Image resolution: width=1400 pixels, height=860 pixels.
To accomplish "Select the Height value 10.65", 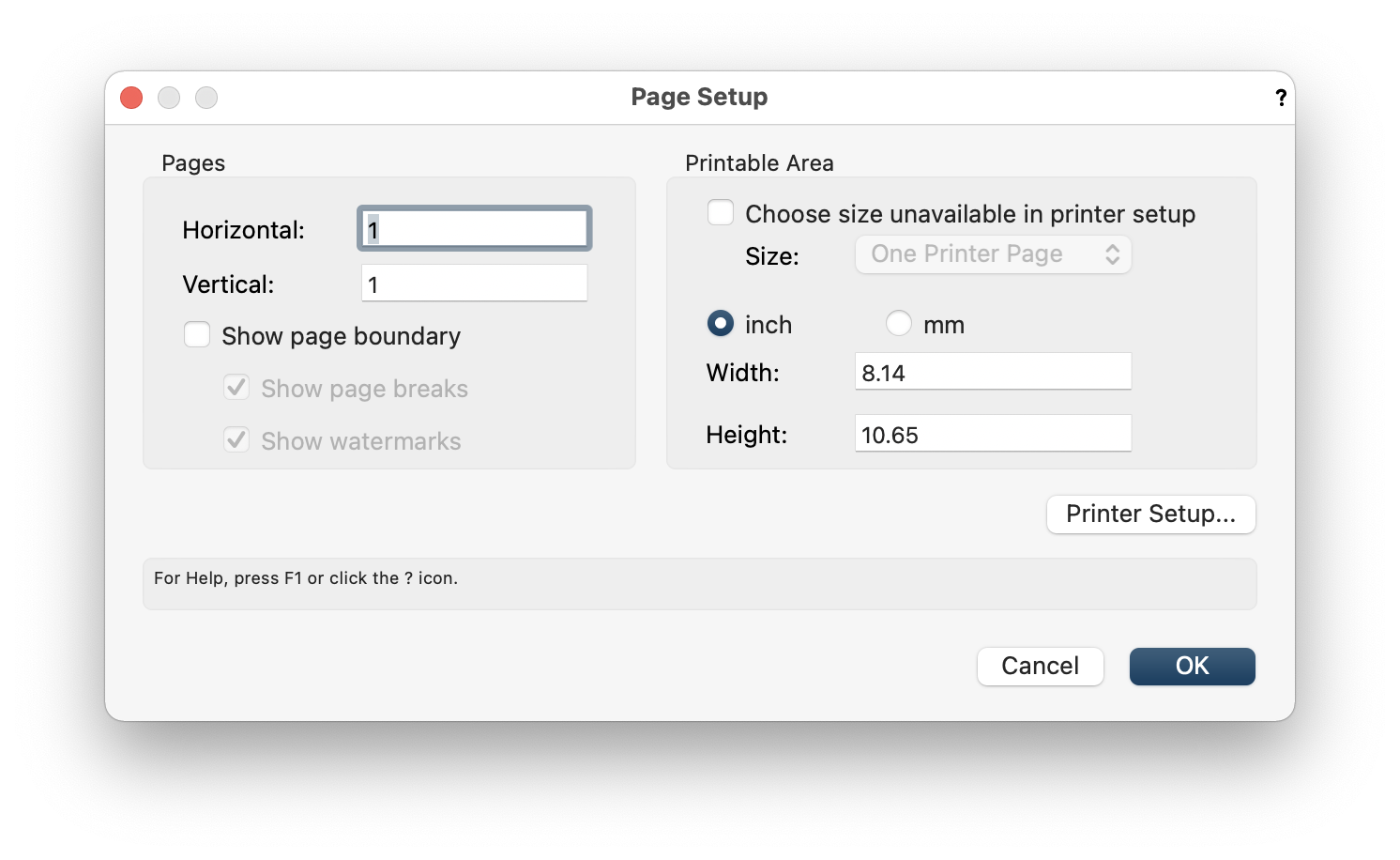I will coord(993,433).
